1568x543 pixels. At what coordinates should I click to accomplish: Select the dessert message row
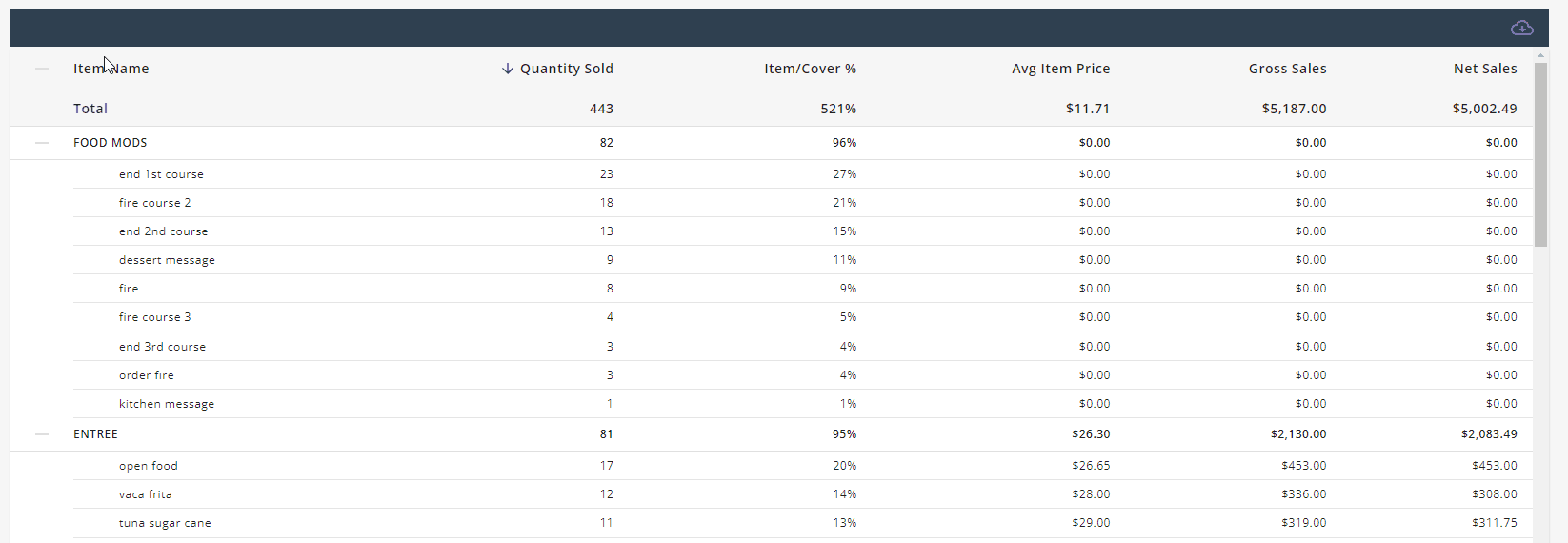point(167,260)
